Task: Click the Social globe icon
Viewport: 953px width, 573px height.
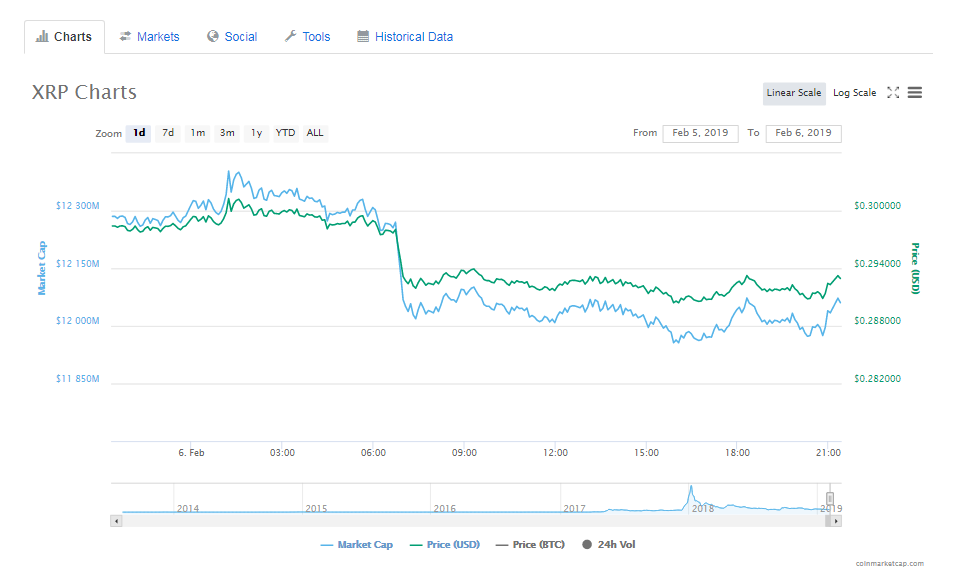Action: [213, 36]
